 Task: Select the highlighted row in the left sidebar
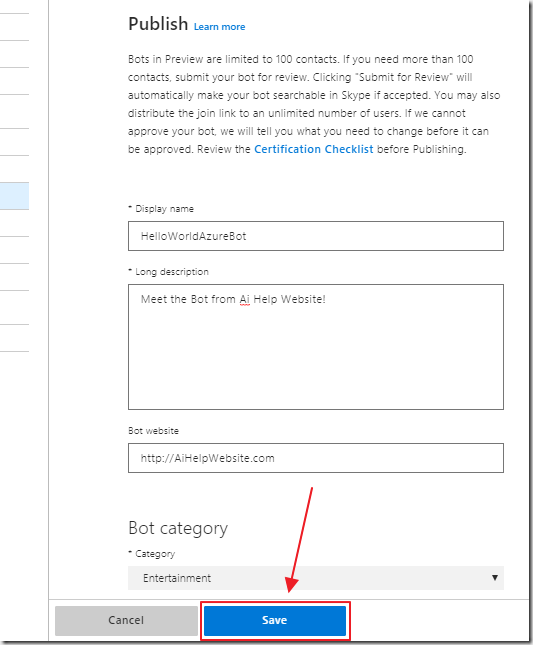coord(14,196)
